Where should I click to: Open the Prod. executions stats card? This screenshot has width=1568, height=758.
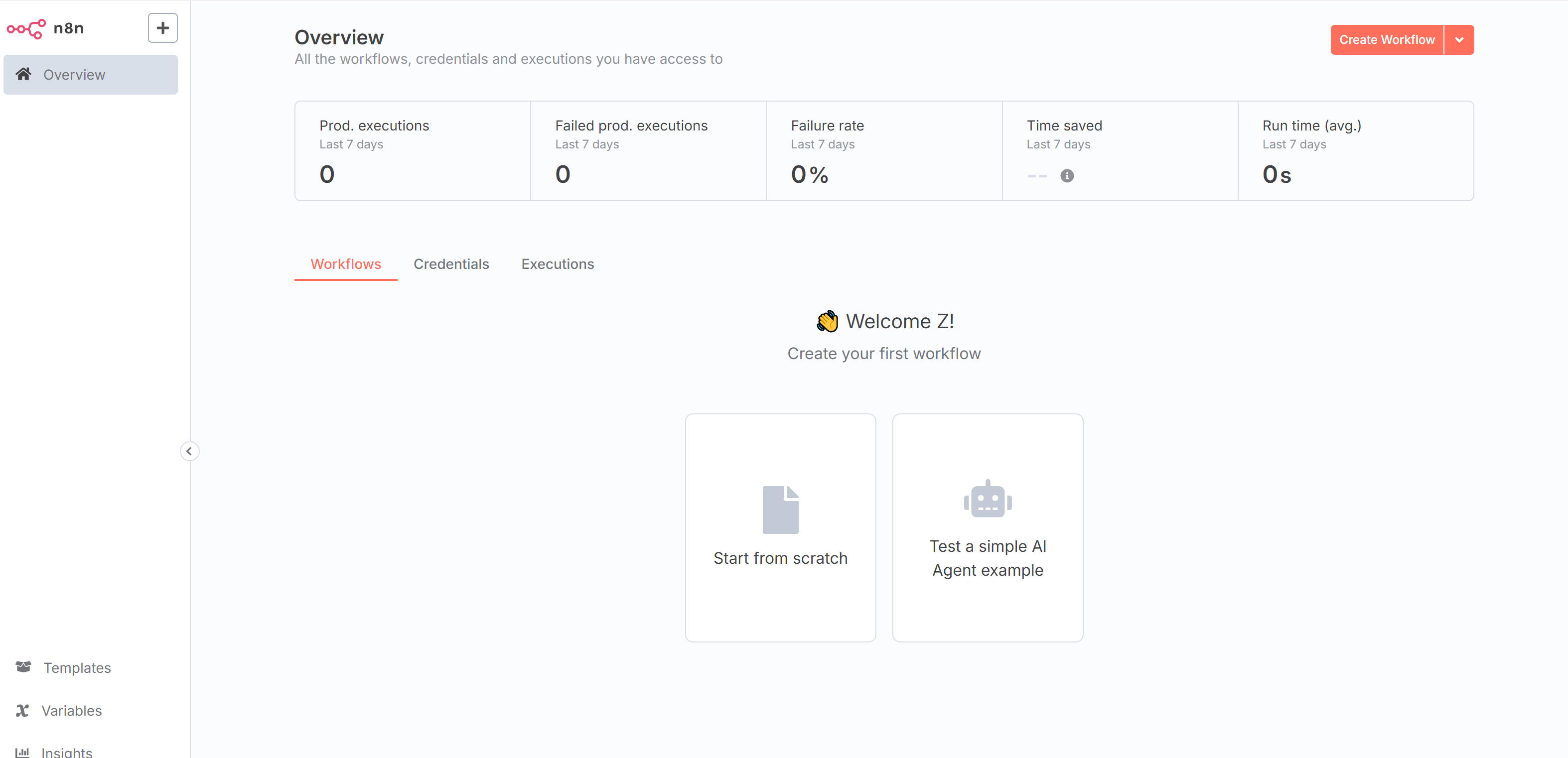(x=412, y=151)
